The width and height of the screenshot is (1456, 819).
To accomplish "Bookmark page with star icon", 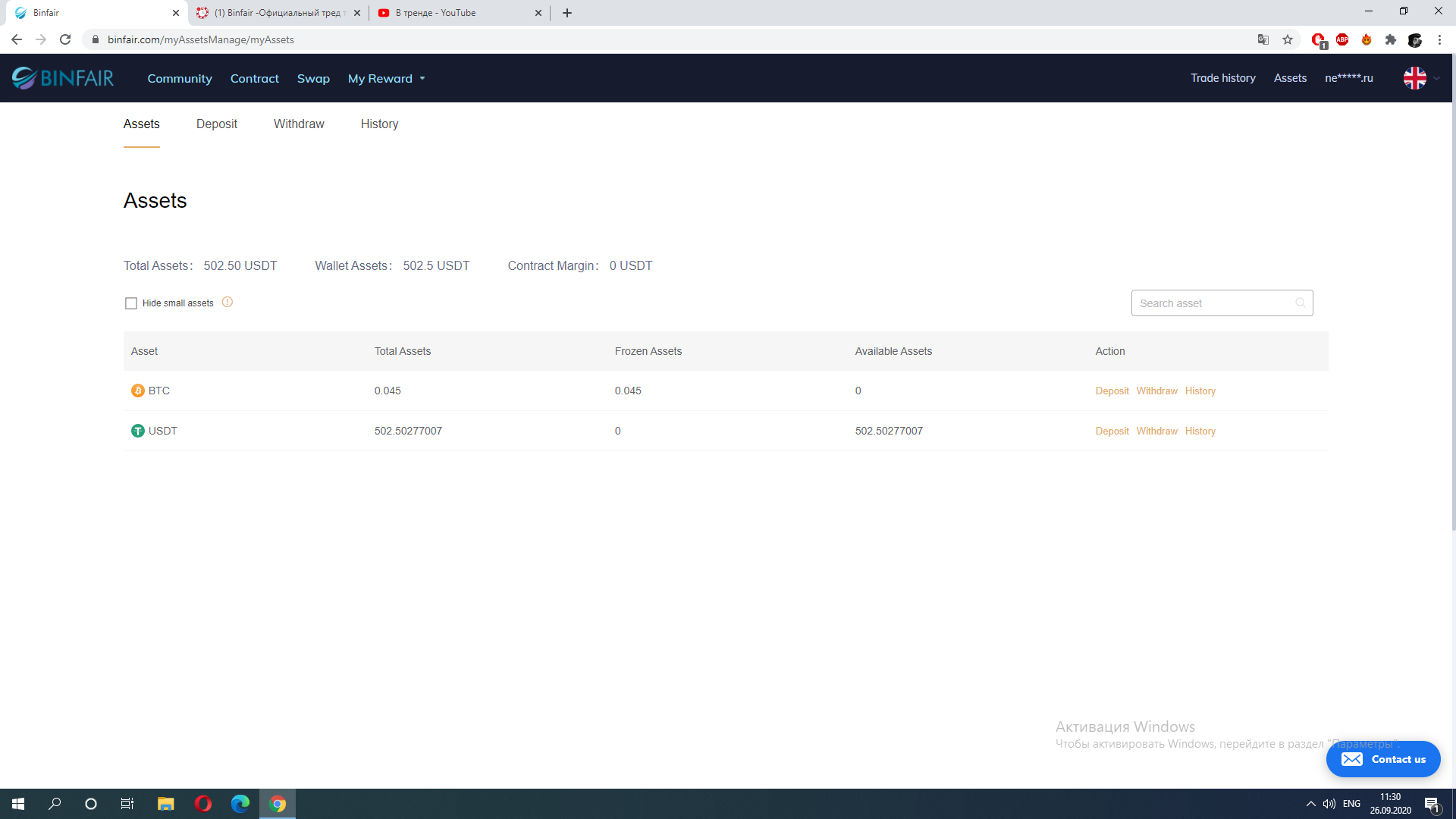I will click(1288, 39).
